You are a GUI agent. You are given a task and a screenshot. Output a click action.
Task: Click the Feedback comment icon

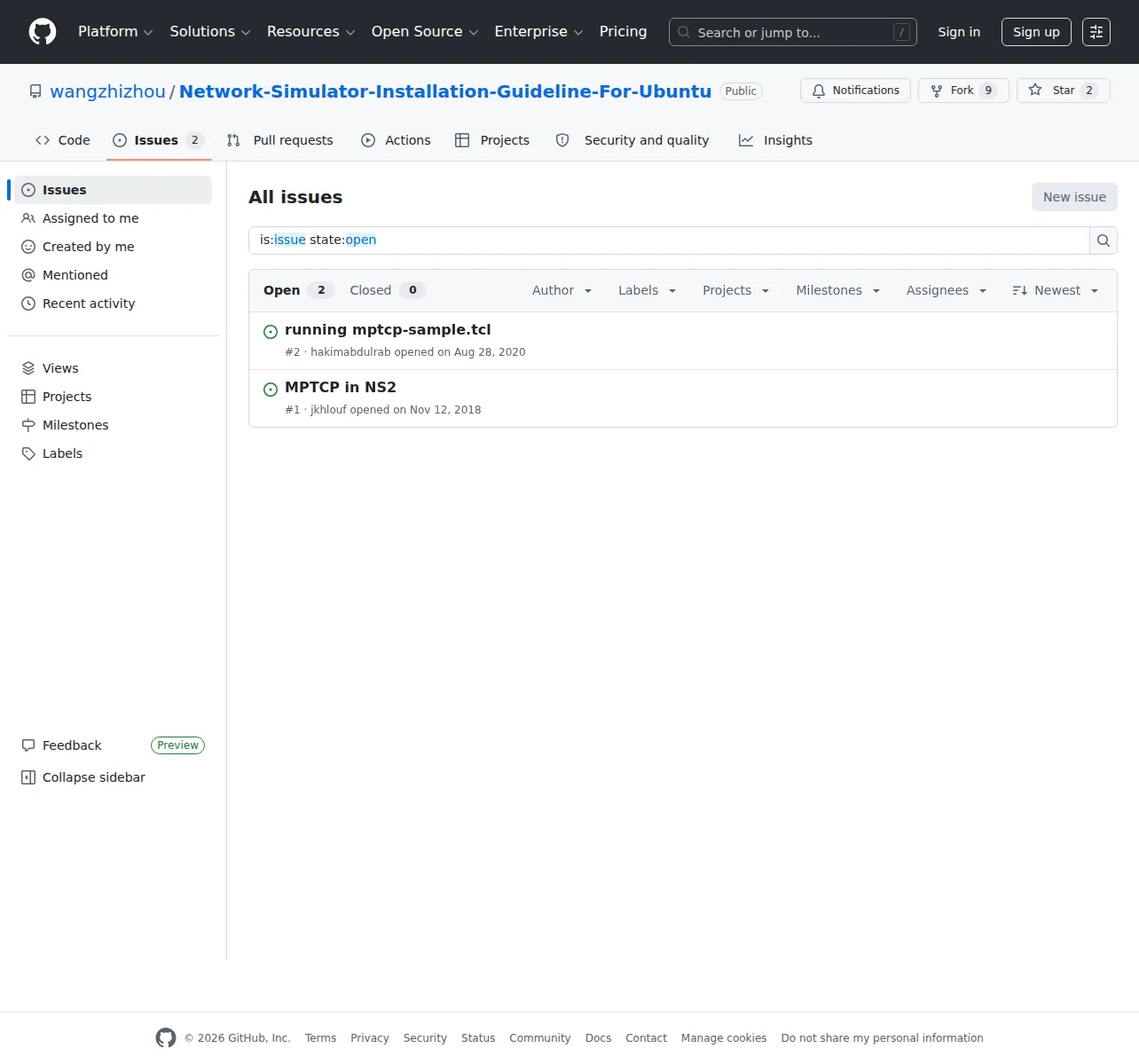[28, 745]
